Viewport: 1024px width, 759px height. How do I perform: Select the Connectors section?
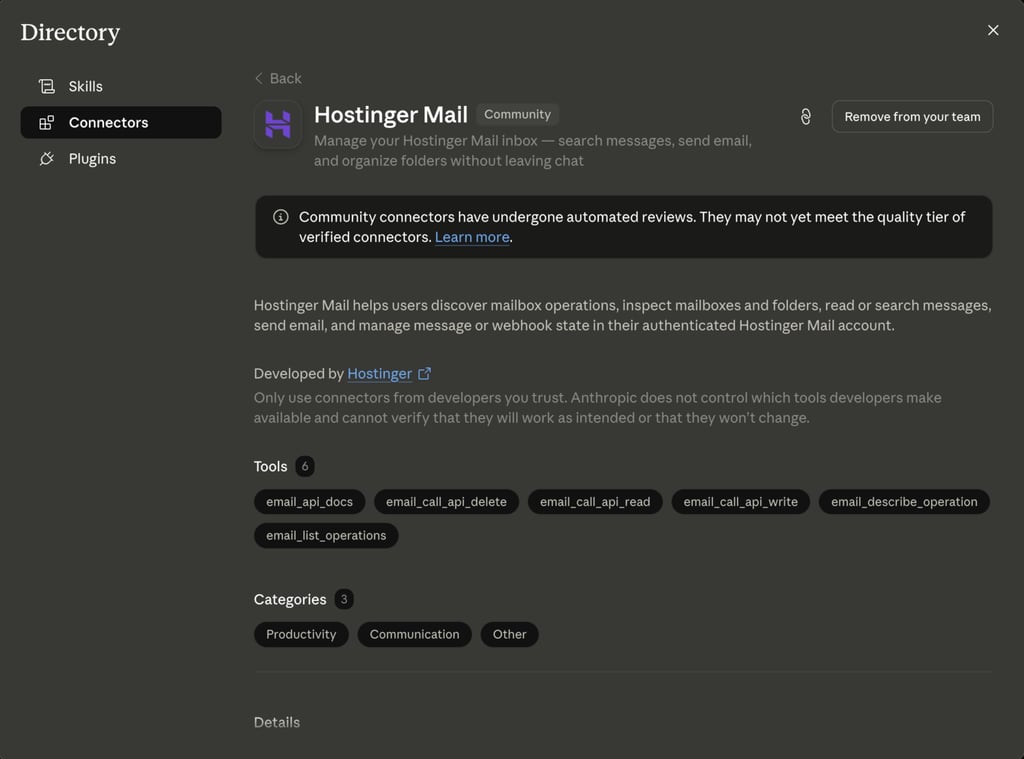click(x=121, y=122)
